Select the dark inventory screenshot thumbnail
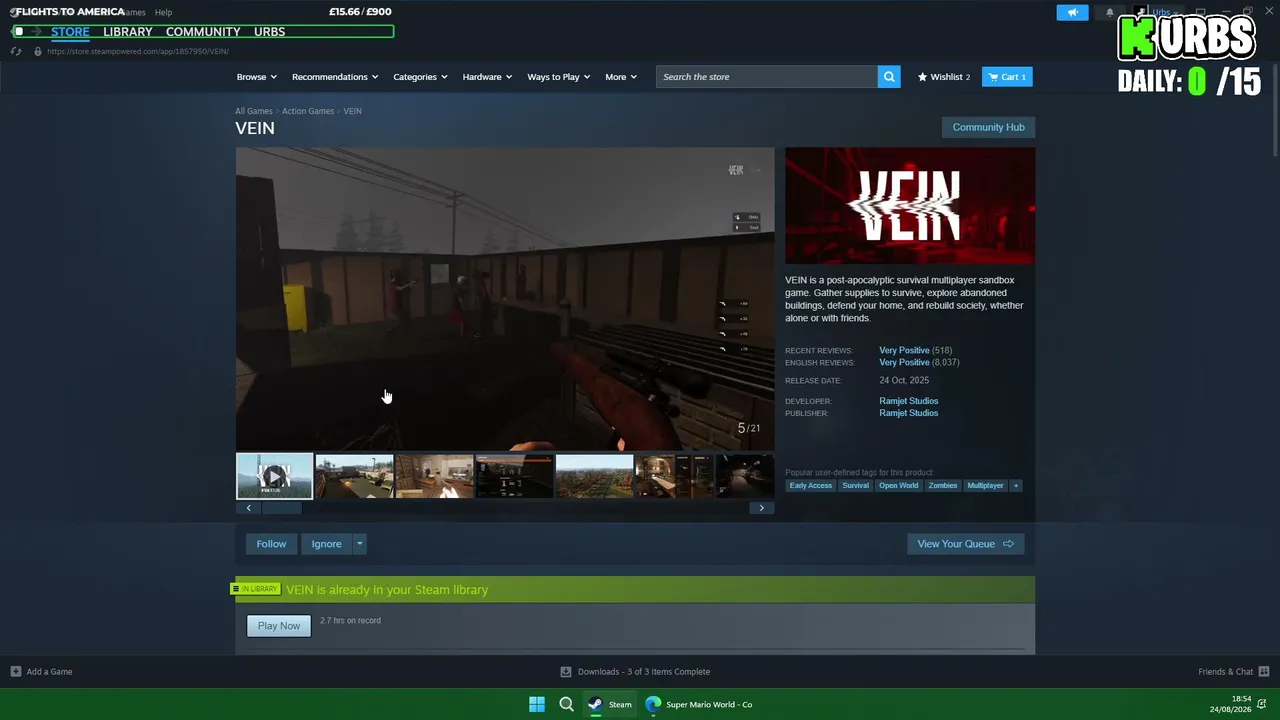Screen dimensions: 1280x720 coord(514,476)
